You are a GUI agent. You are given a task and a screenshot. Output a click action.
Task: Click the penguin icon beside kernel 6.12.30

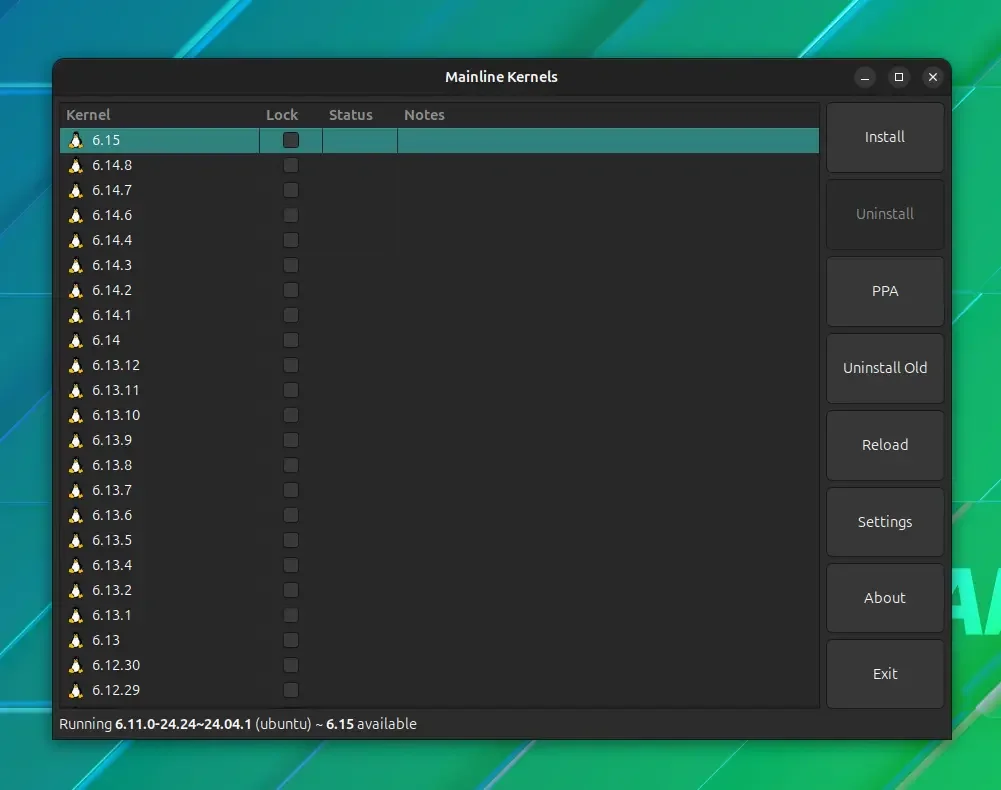76,665
